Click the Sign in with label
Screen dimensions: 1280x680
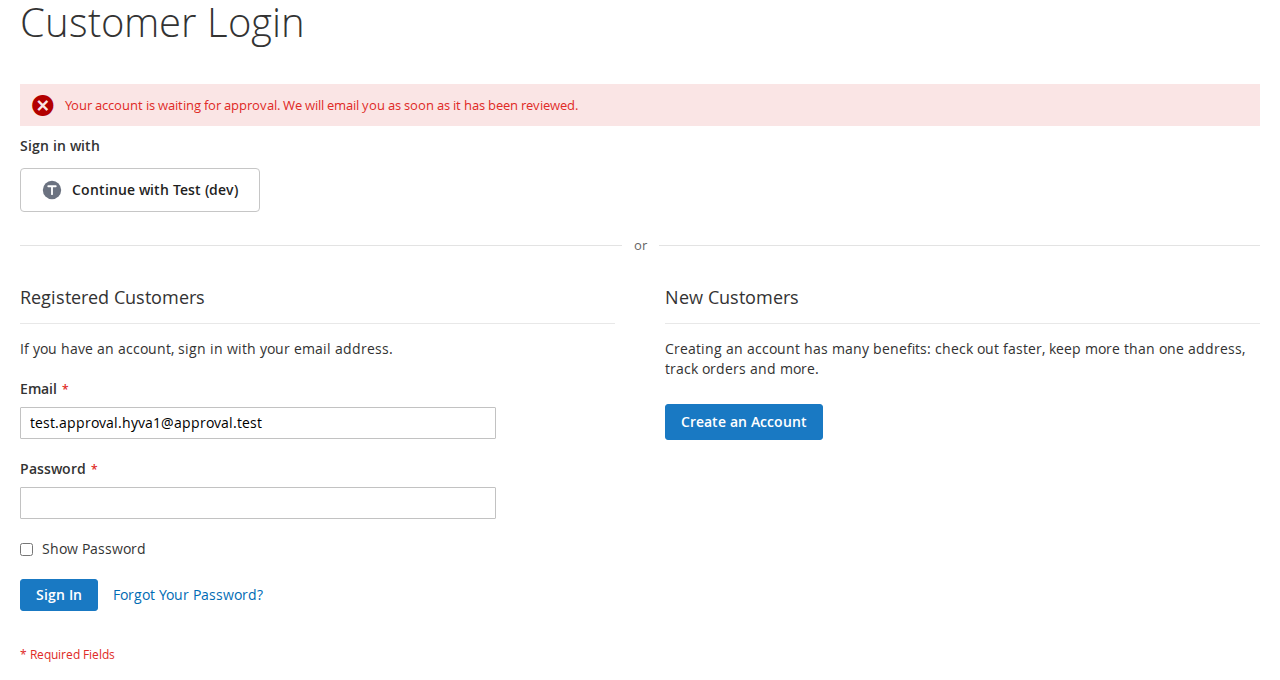60,146
